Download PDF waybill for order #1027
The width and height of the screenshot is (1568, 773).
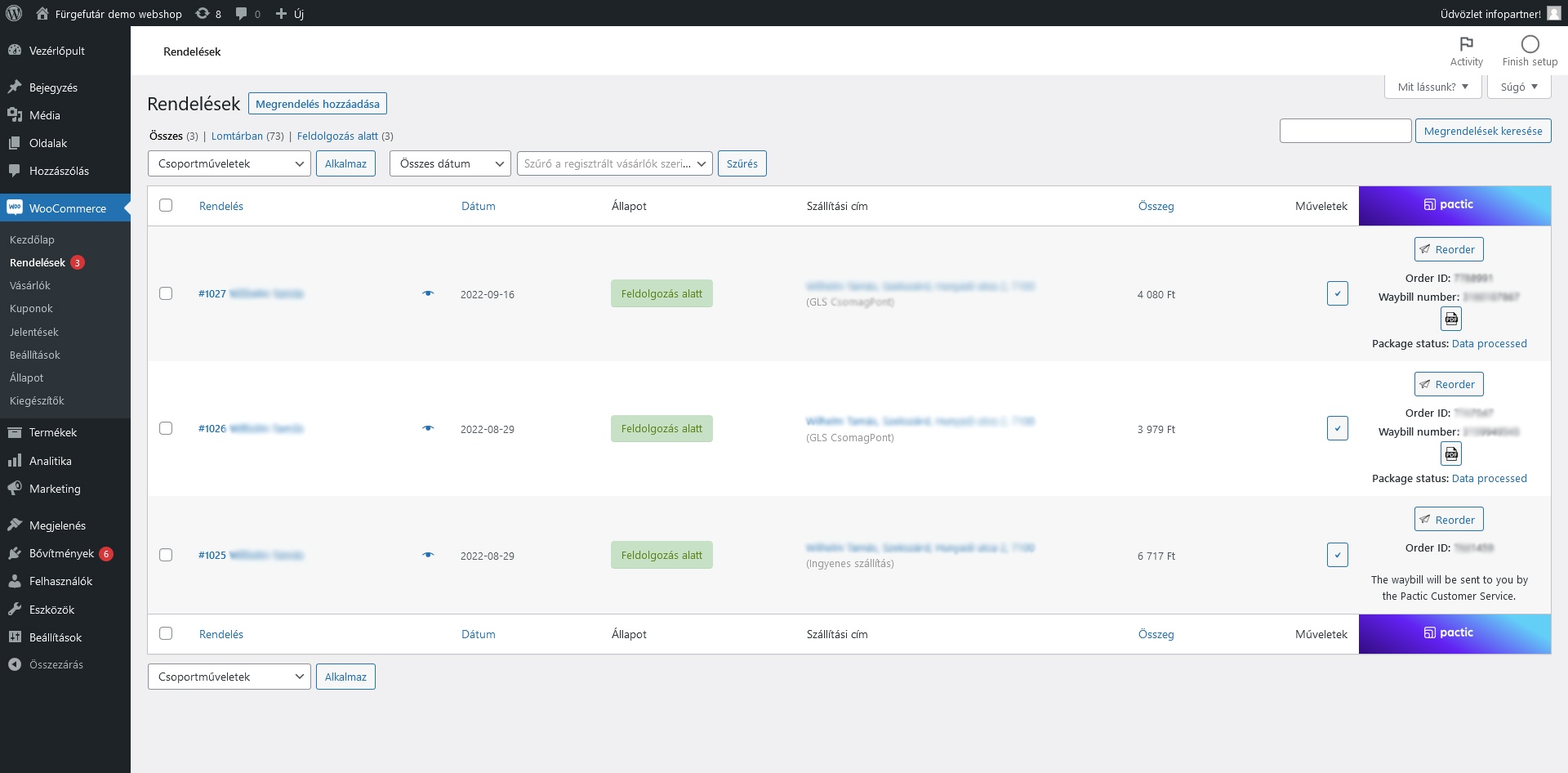(1451, 319)
